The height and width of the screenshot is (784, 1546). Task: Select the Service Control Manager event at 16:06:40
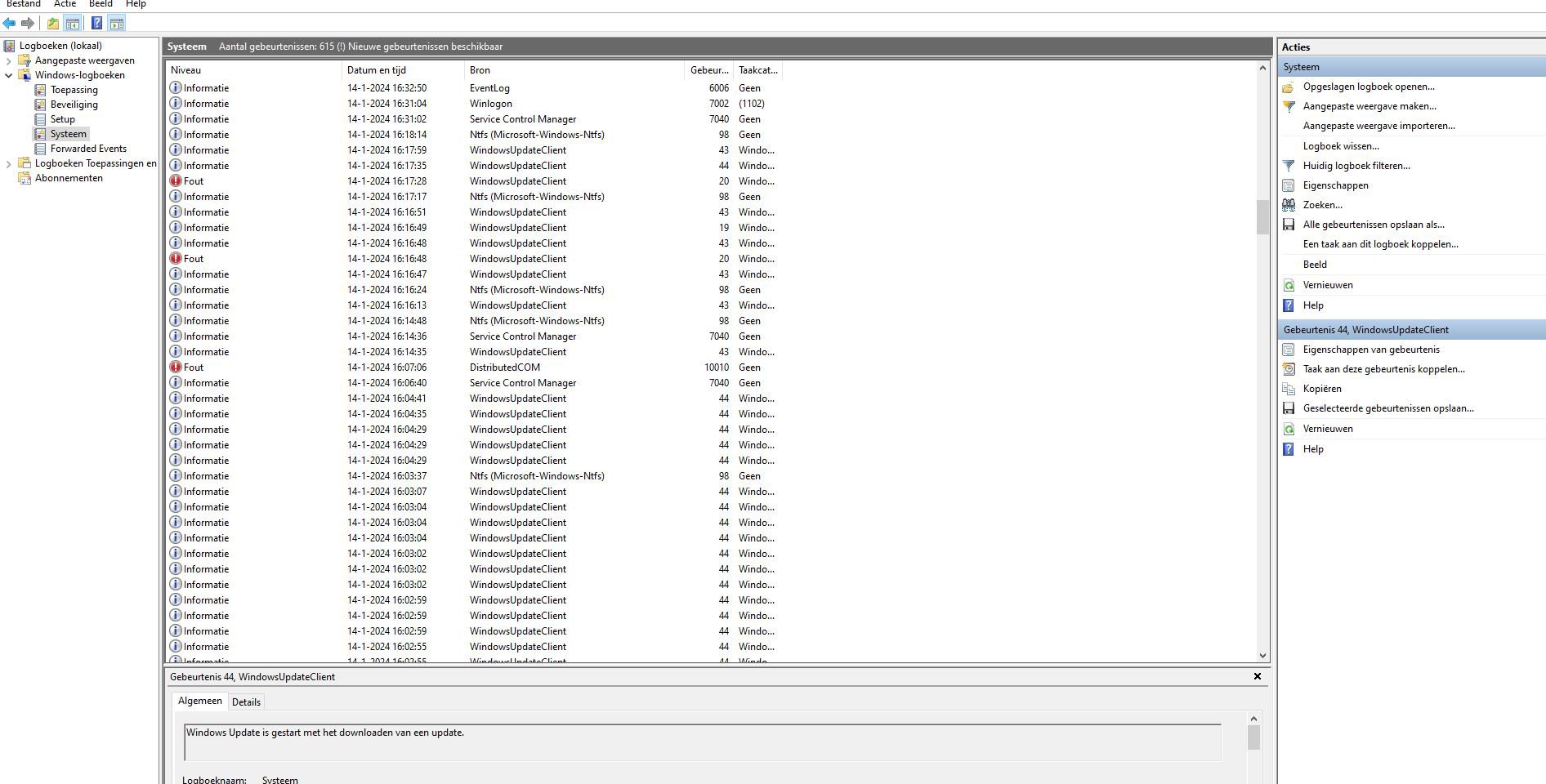pos(474,383)
